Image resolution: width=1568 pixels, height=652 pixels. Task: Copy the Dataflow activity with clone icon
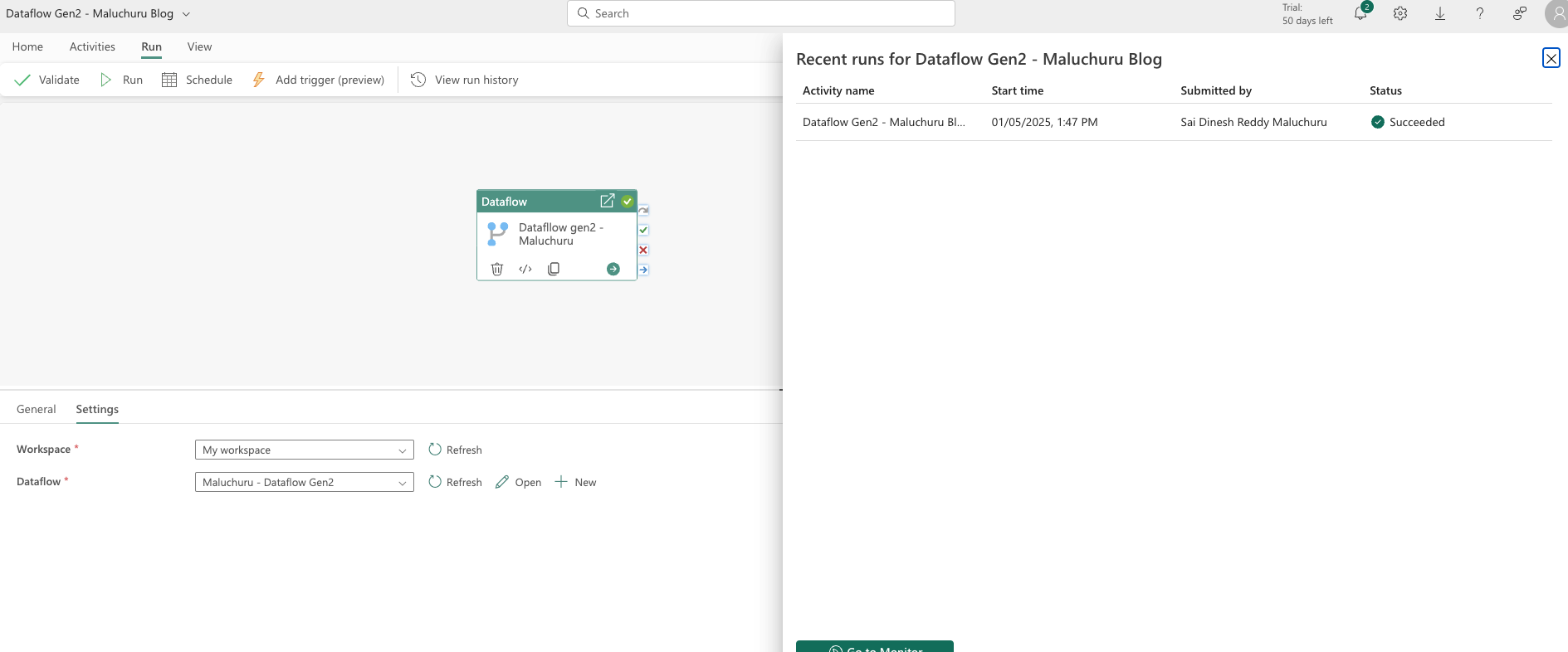pos(554,269)
